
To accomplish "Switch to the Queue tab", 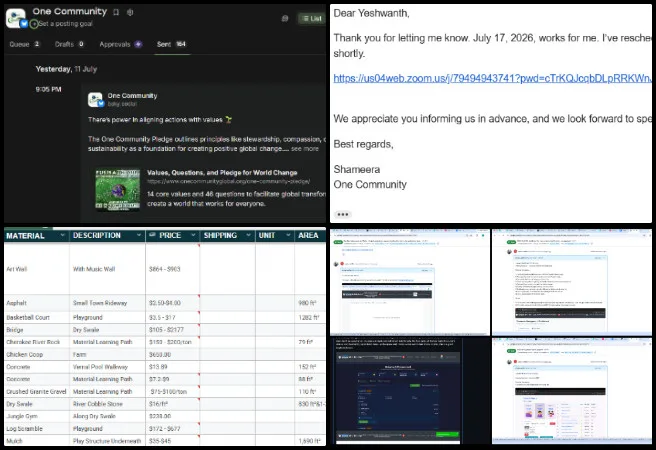I will click(25, 44).
